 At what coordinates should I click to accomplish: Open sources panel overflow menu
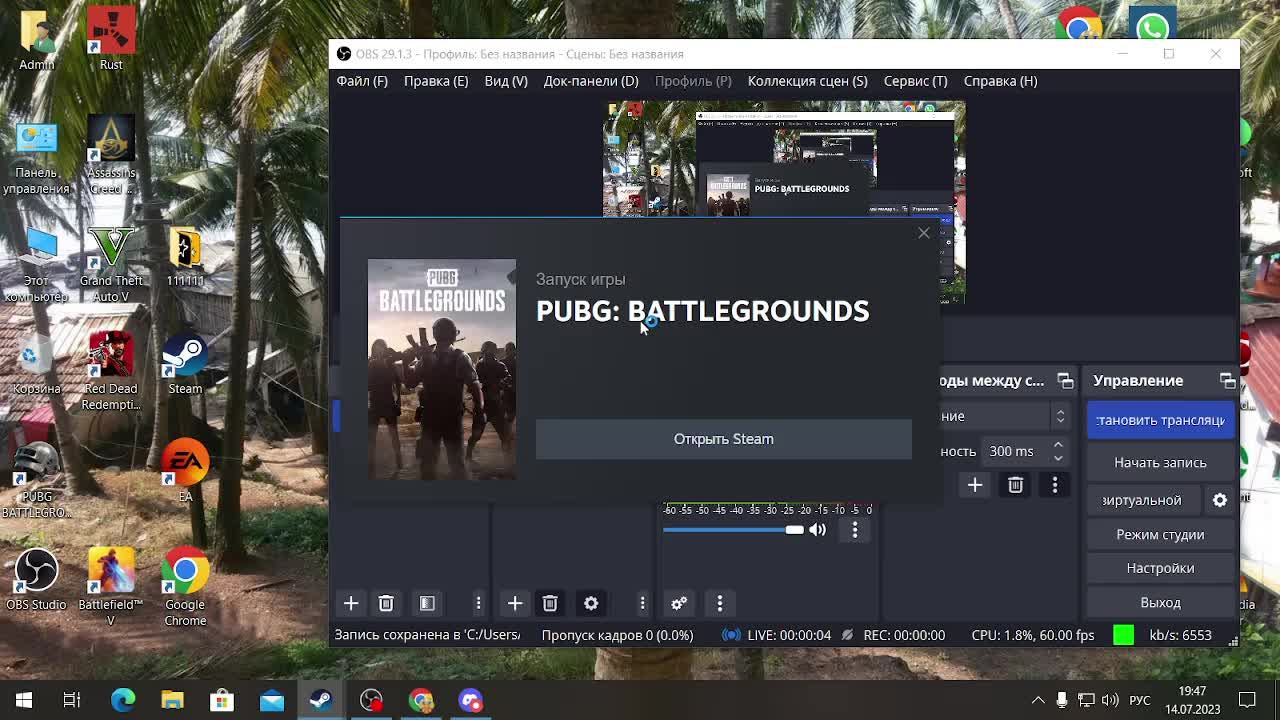pos(642,603)
